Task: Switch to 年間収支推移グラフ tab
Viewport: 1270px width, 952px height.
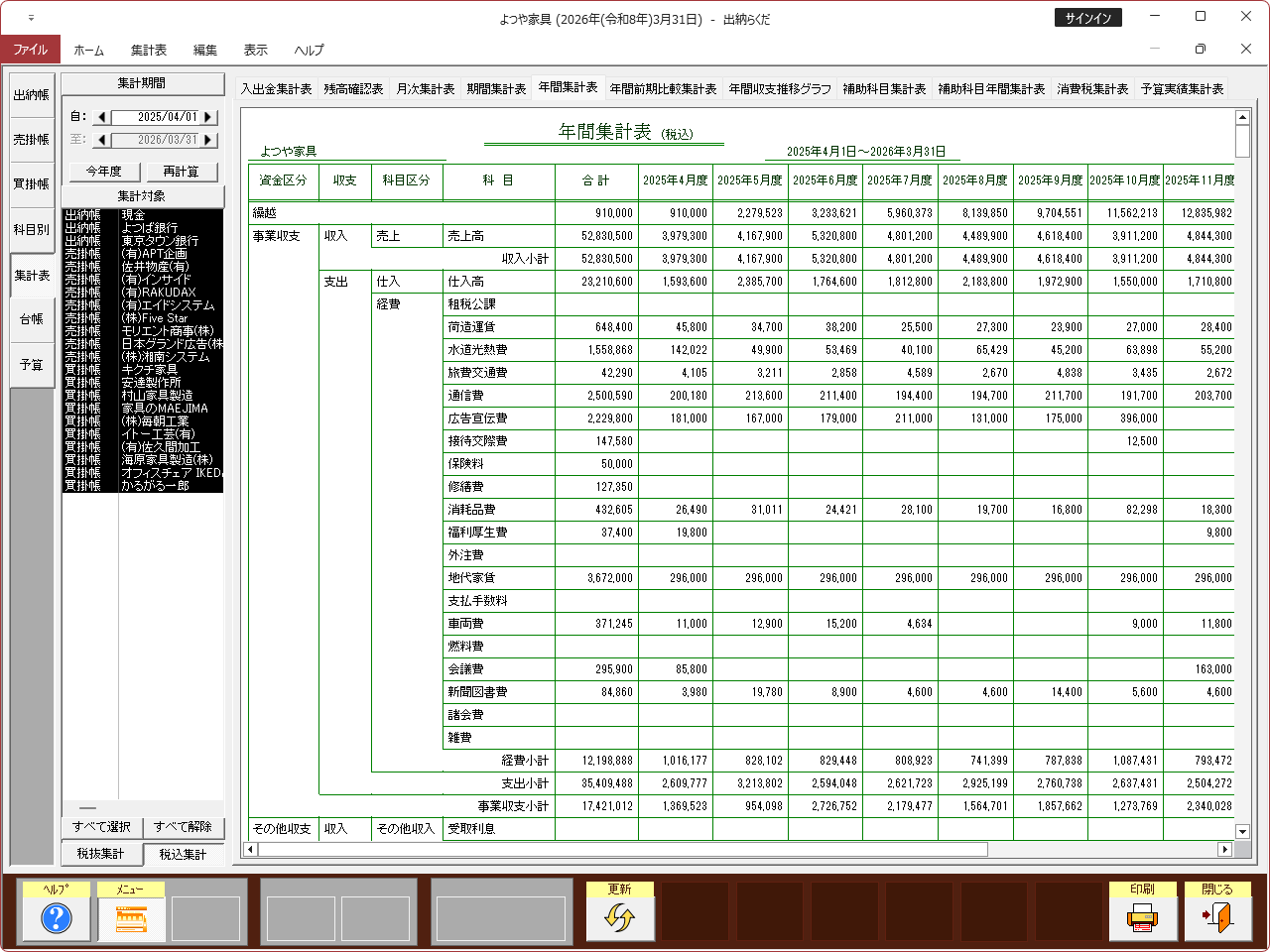Action: 780,89
